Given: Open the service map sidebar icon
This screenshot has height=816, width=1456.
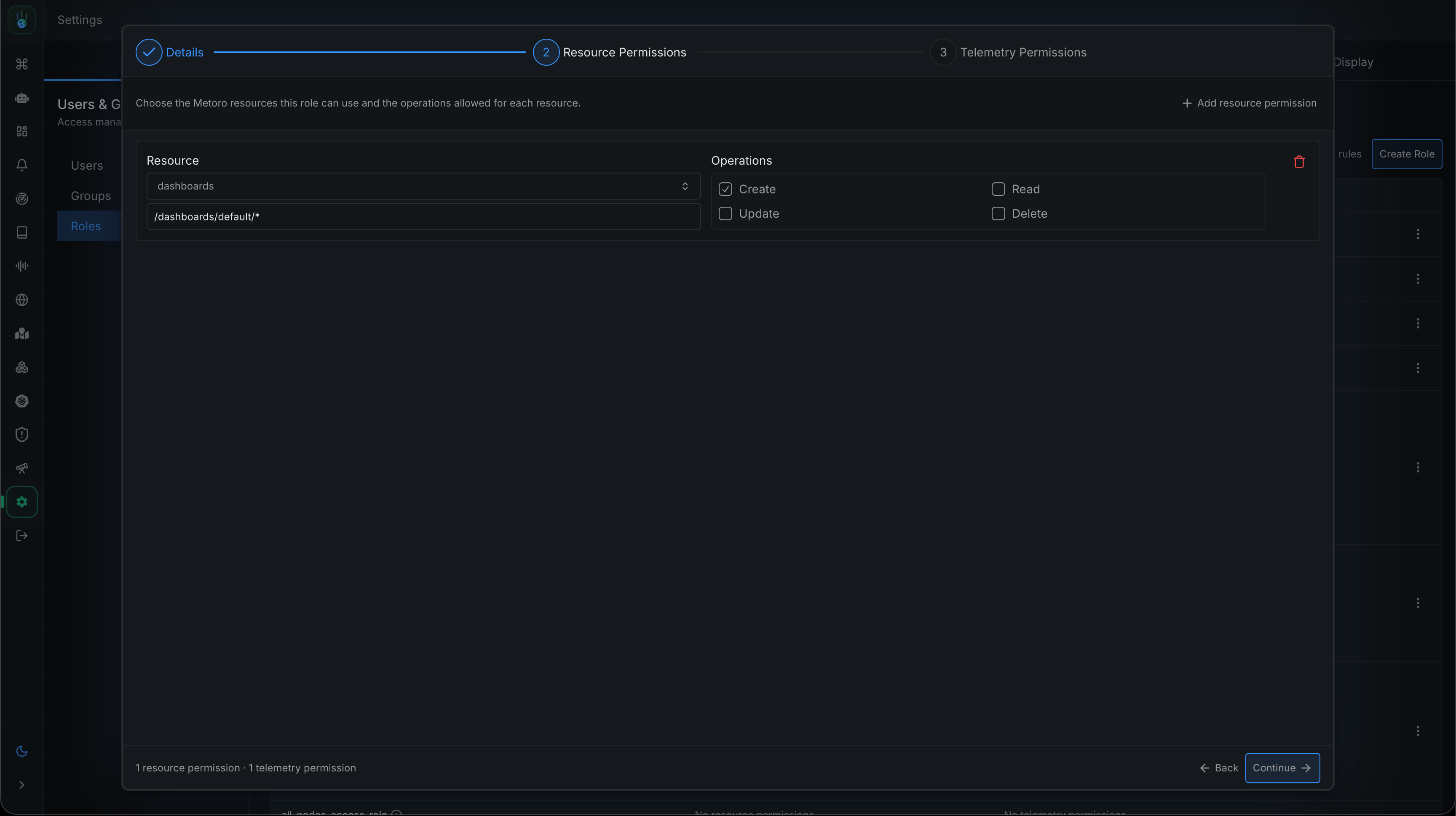Looking at the screenshot, I should coord(21,334).
